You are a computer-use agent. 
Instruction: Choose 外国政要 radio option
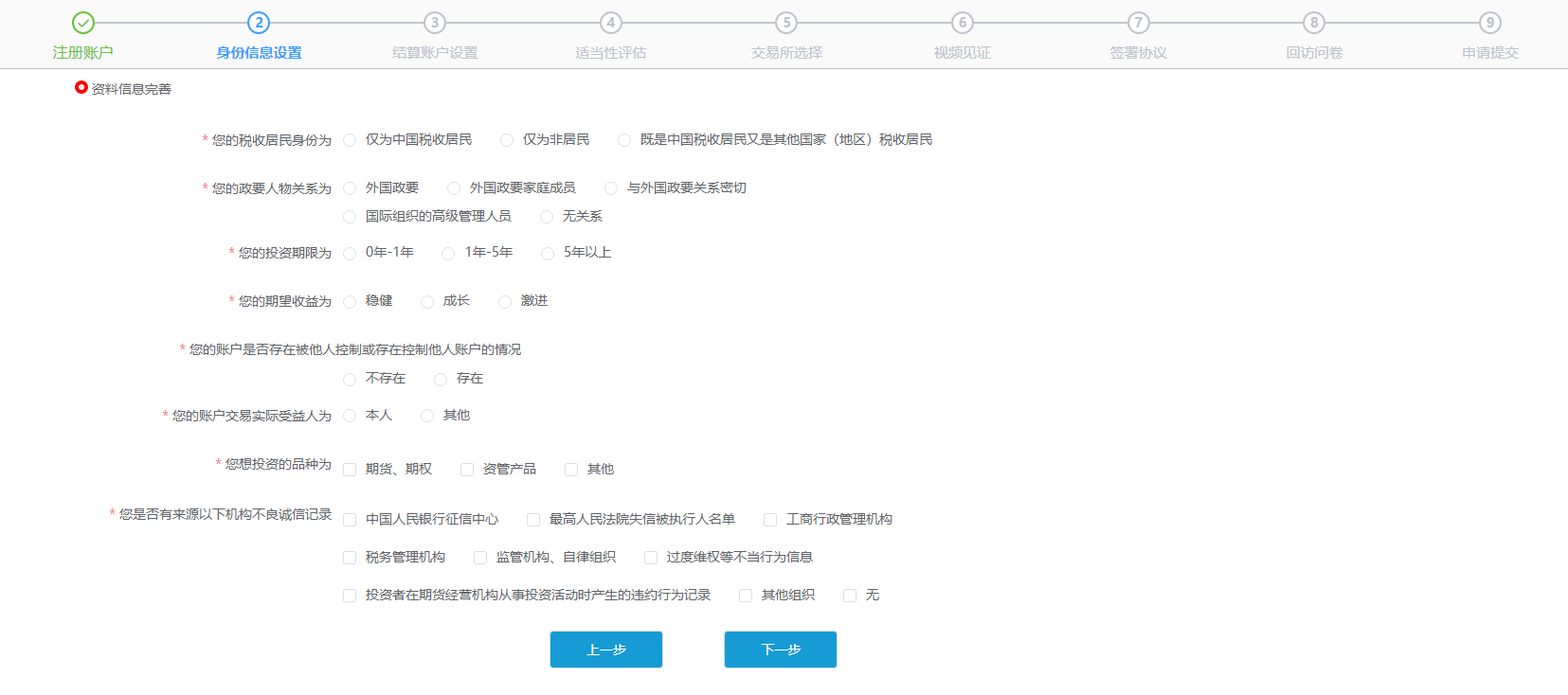(x=350, y=188)
